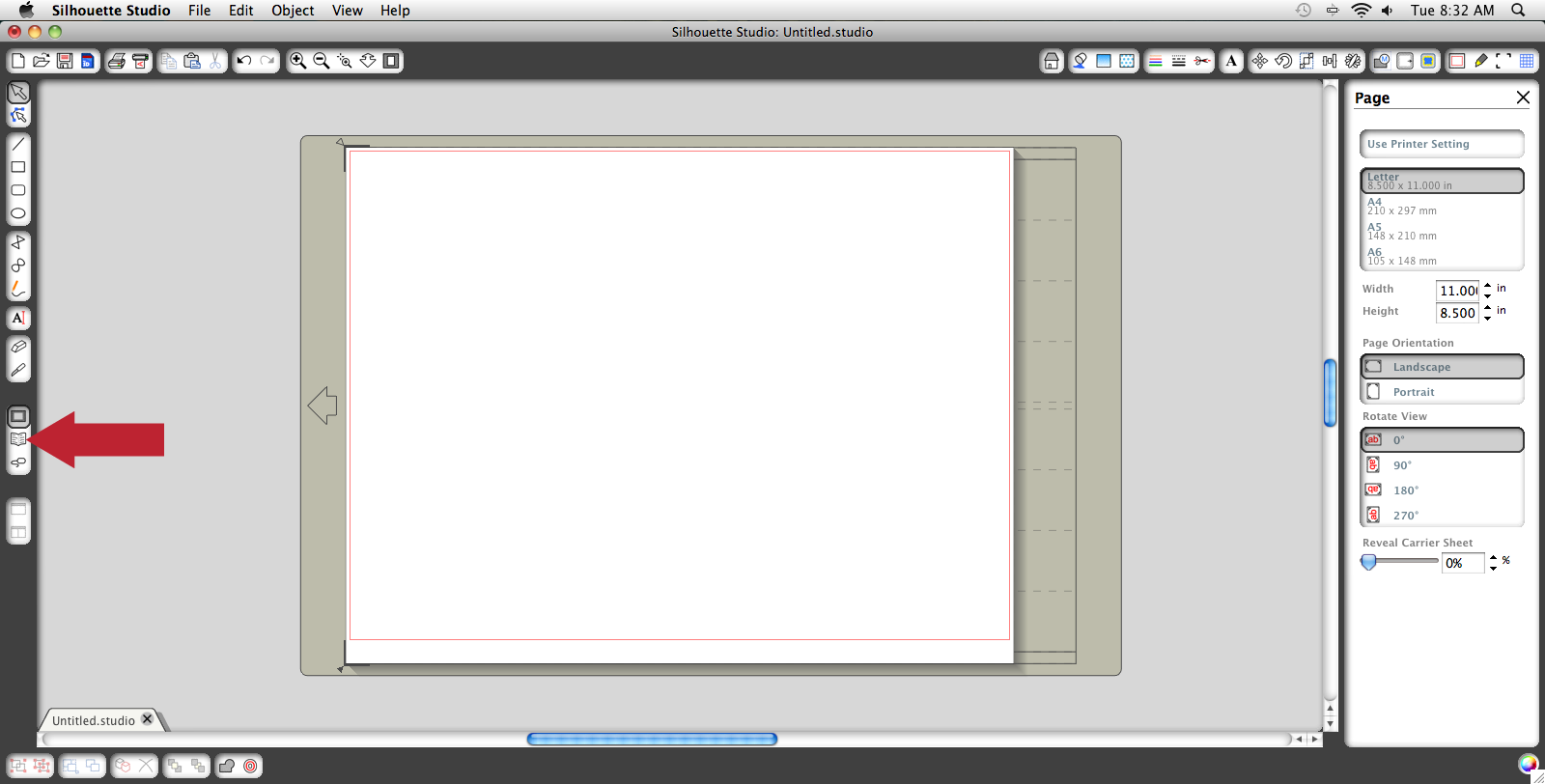The image size is (1545, 784).
Task: Open the Scale window icon
Action: point(1306,61)
